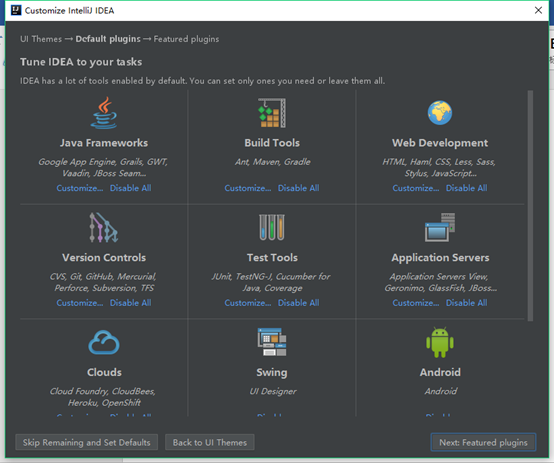Select Default plugins breadcrumb step
The width and height of the screenshot is (554, 463).
point(108,39)
